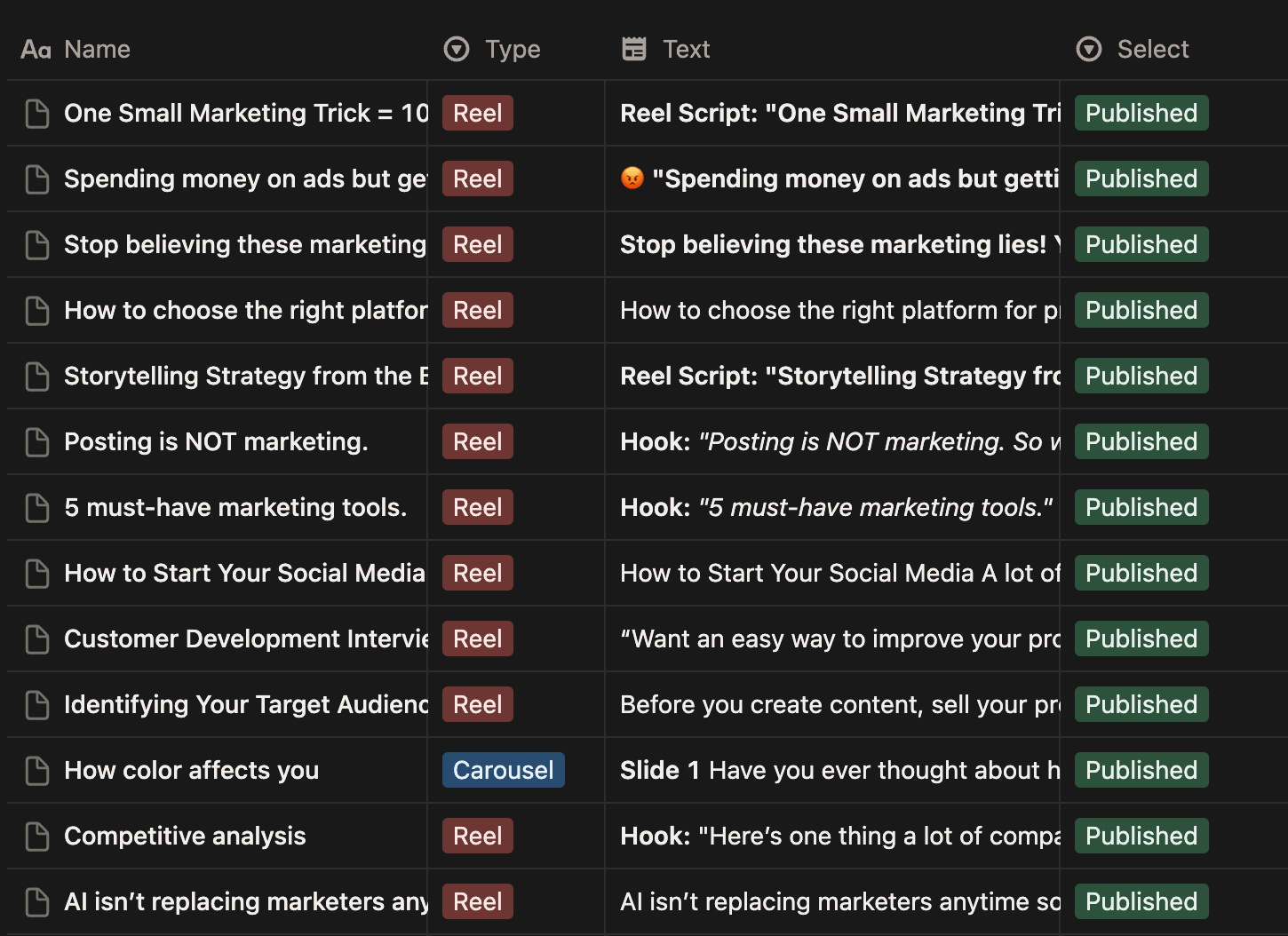This screenshot has width=1288, height=936.
Task: Open the Reel type selector for "Competitive analysis"
Action: [477, 836]
